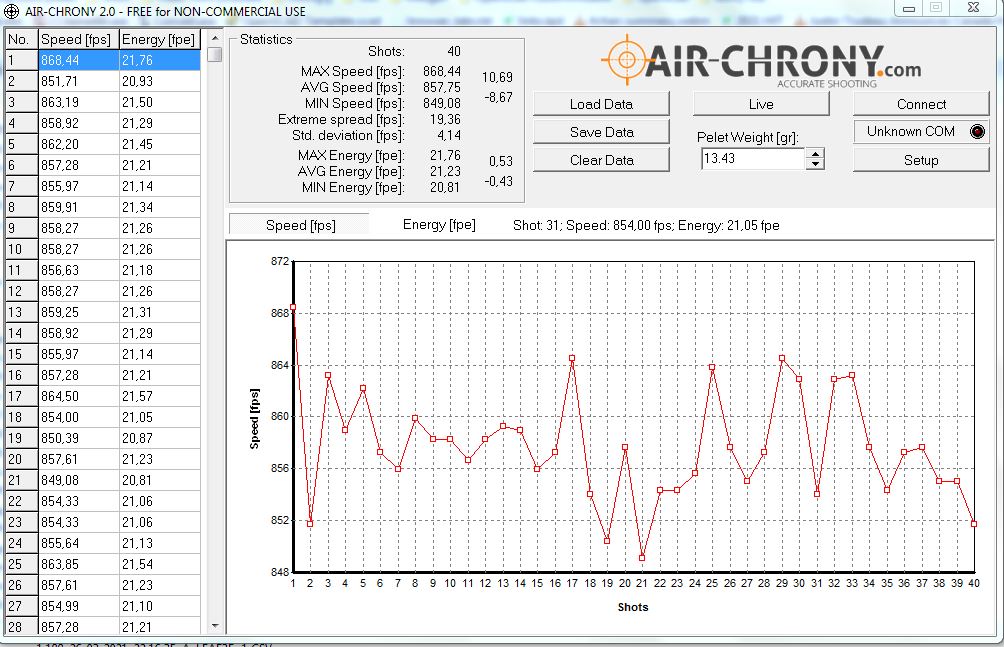Open the Setup dialog
The width and height of the screenshot is (1004, 647).
point(921,160)
